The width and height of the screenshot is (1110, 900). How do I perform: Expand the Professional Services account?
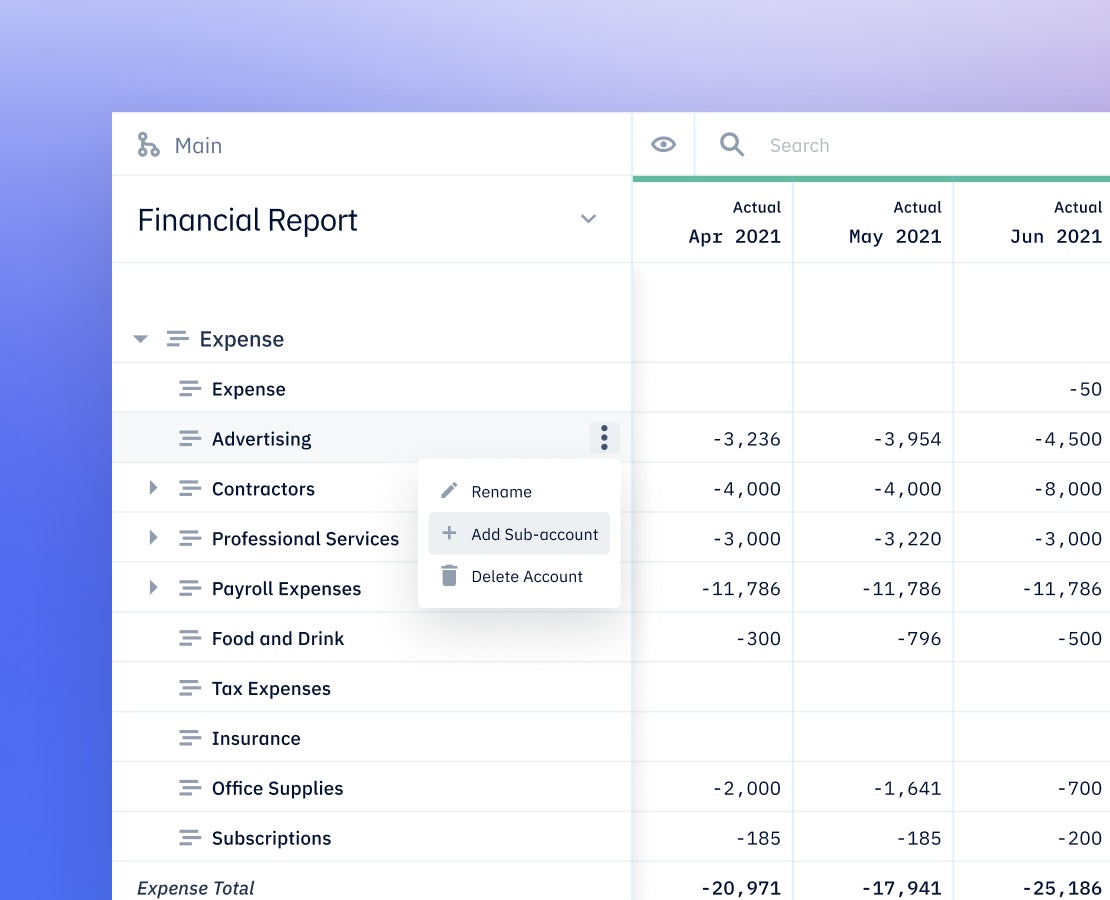(x=153, y=537)
